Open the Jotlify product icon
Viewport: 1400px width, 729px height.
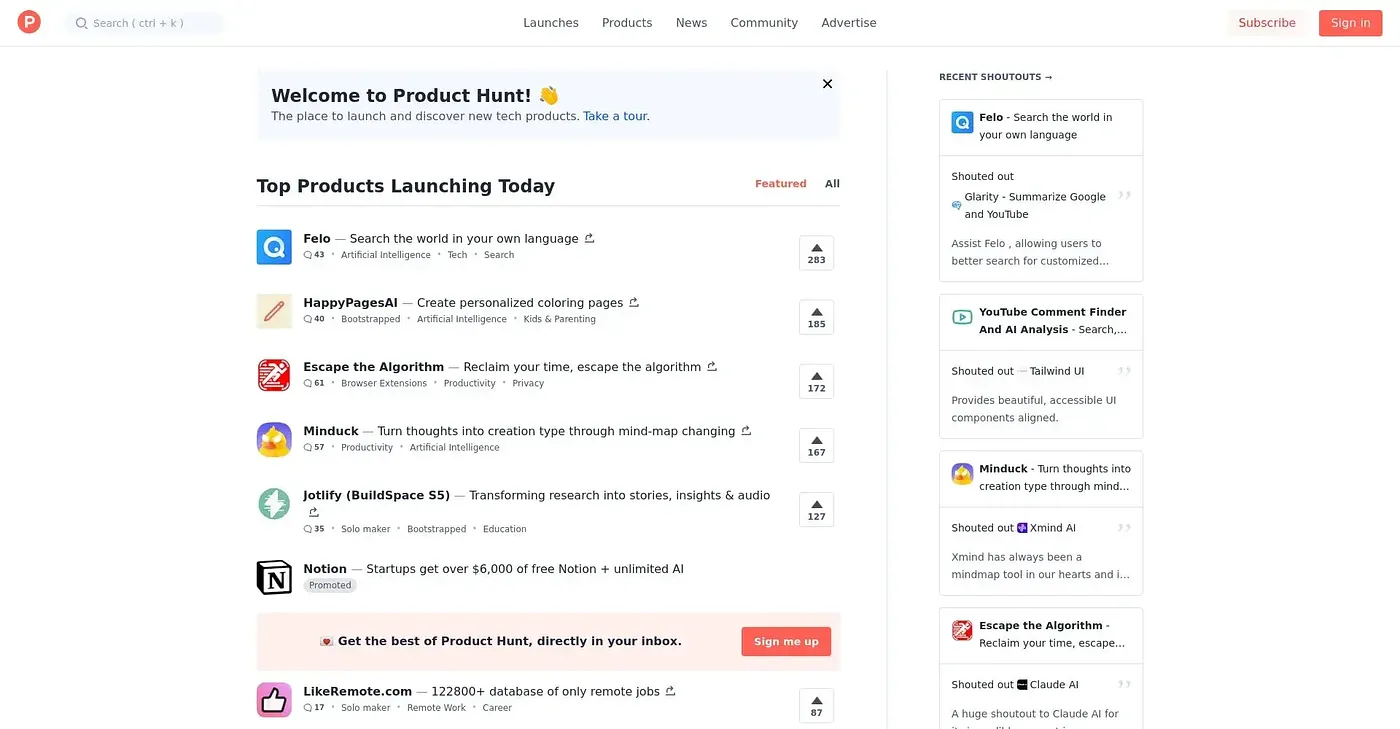pyautogui.click(x=274, y=503)
